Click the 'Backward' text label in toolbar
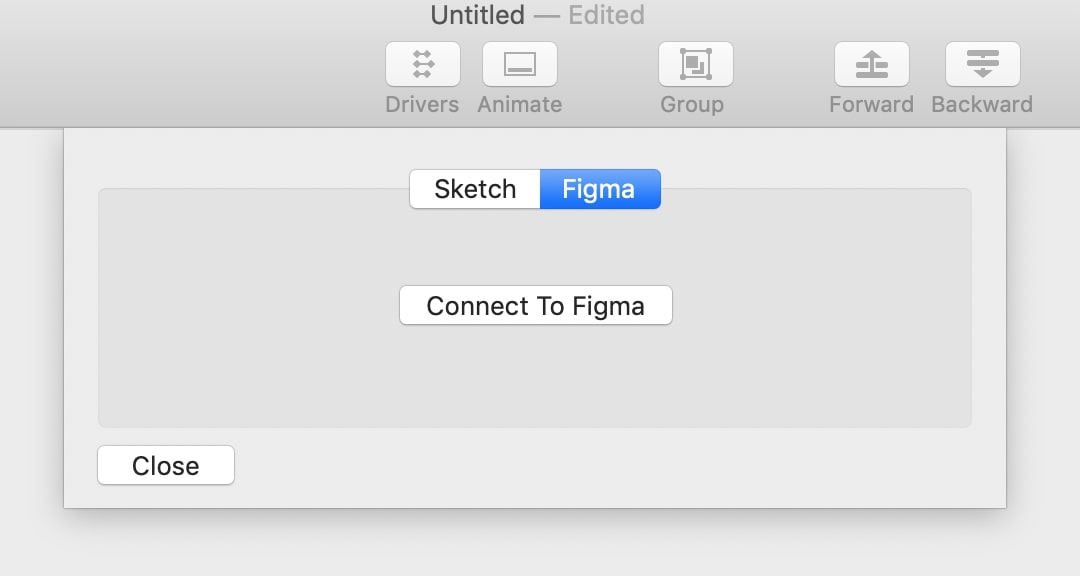The width and height of the screenshot is (1080, 576). click(982, 104)
